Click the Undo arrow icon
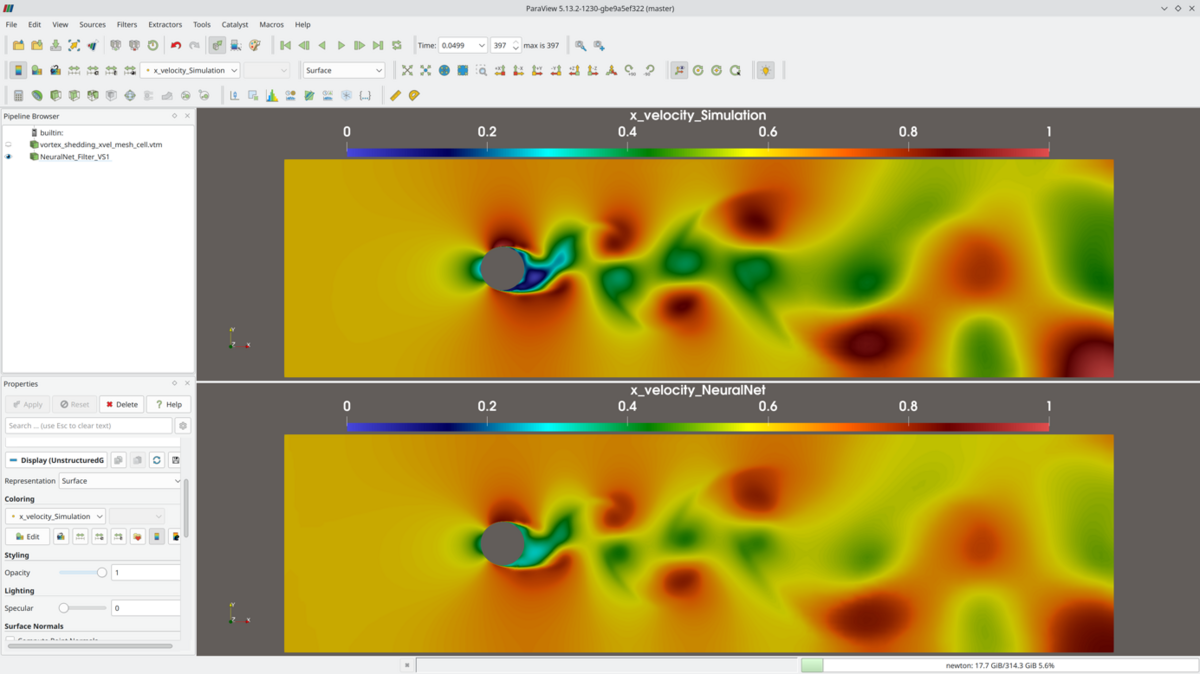The width and height of the screenshot is (1200, 674). click(176, 45)
